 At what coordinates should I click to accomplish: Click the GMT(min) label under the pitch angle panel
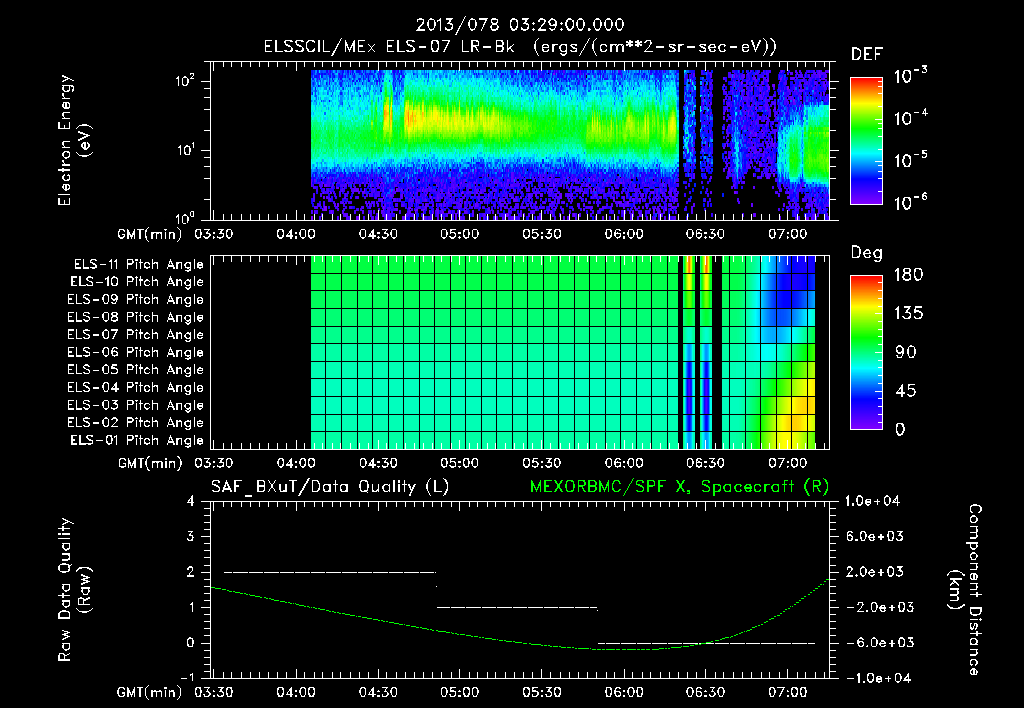150,463
